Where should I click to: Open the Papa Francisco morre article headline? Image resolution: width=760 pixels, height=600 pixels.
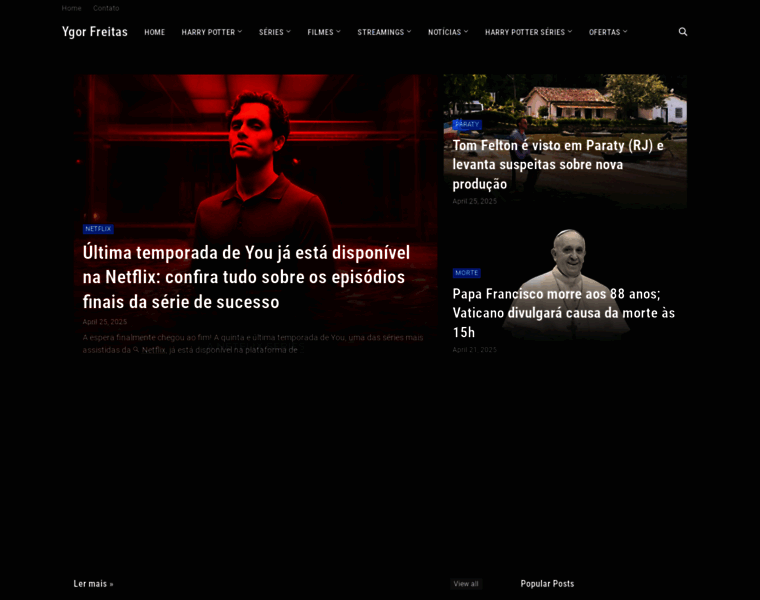pyautogui.click(x=564, y=313)
